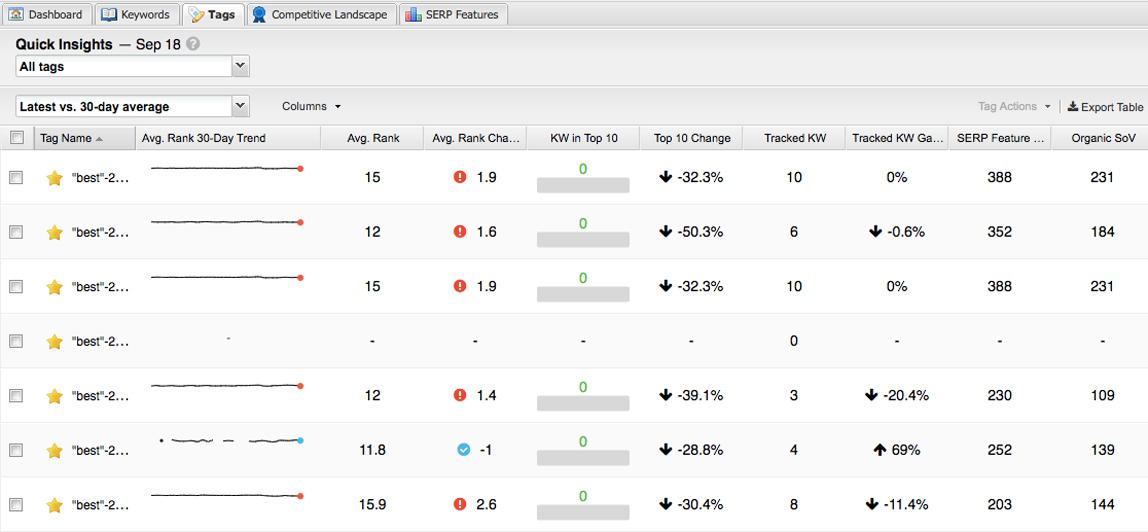Check the box for the row with 252 SERP features
1148x532 pixels.
16,450
